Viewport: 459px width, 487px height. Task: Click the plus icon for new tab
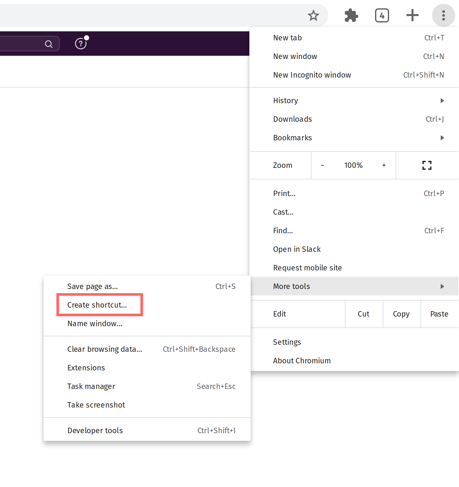pyautogui.click(x=412, y=15)
